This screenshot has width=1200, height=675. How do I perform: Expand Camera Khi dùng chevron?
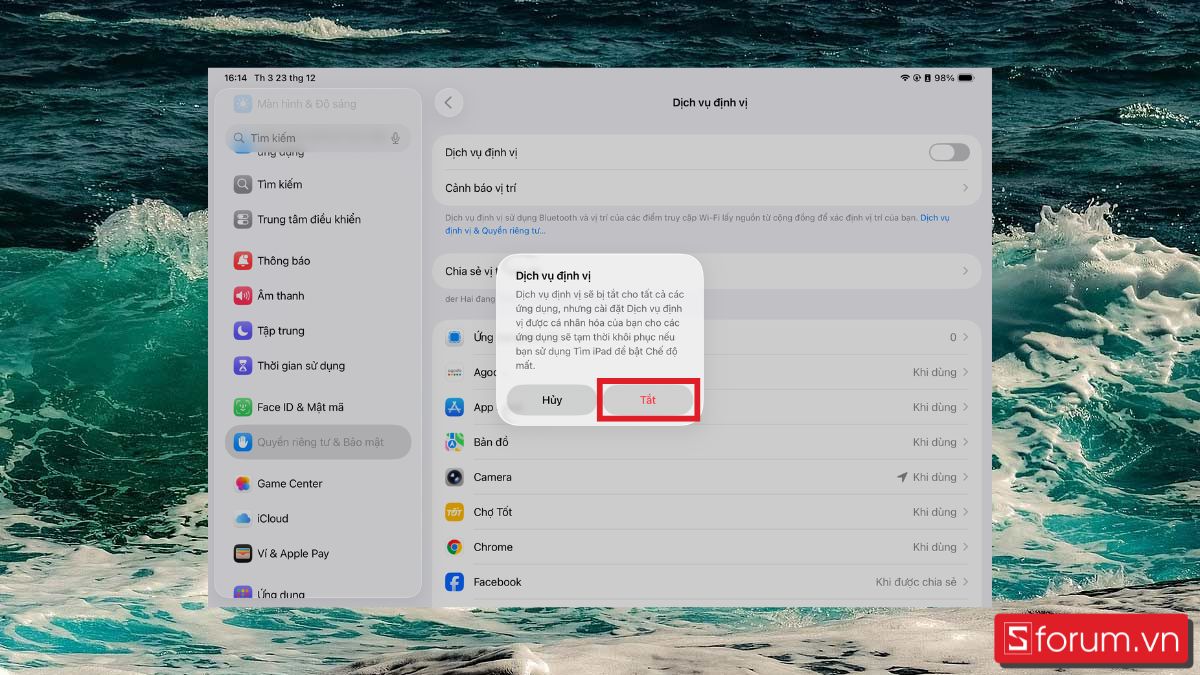click(965, 477)
